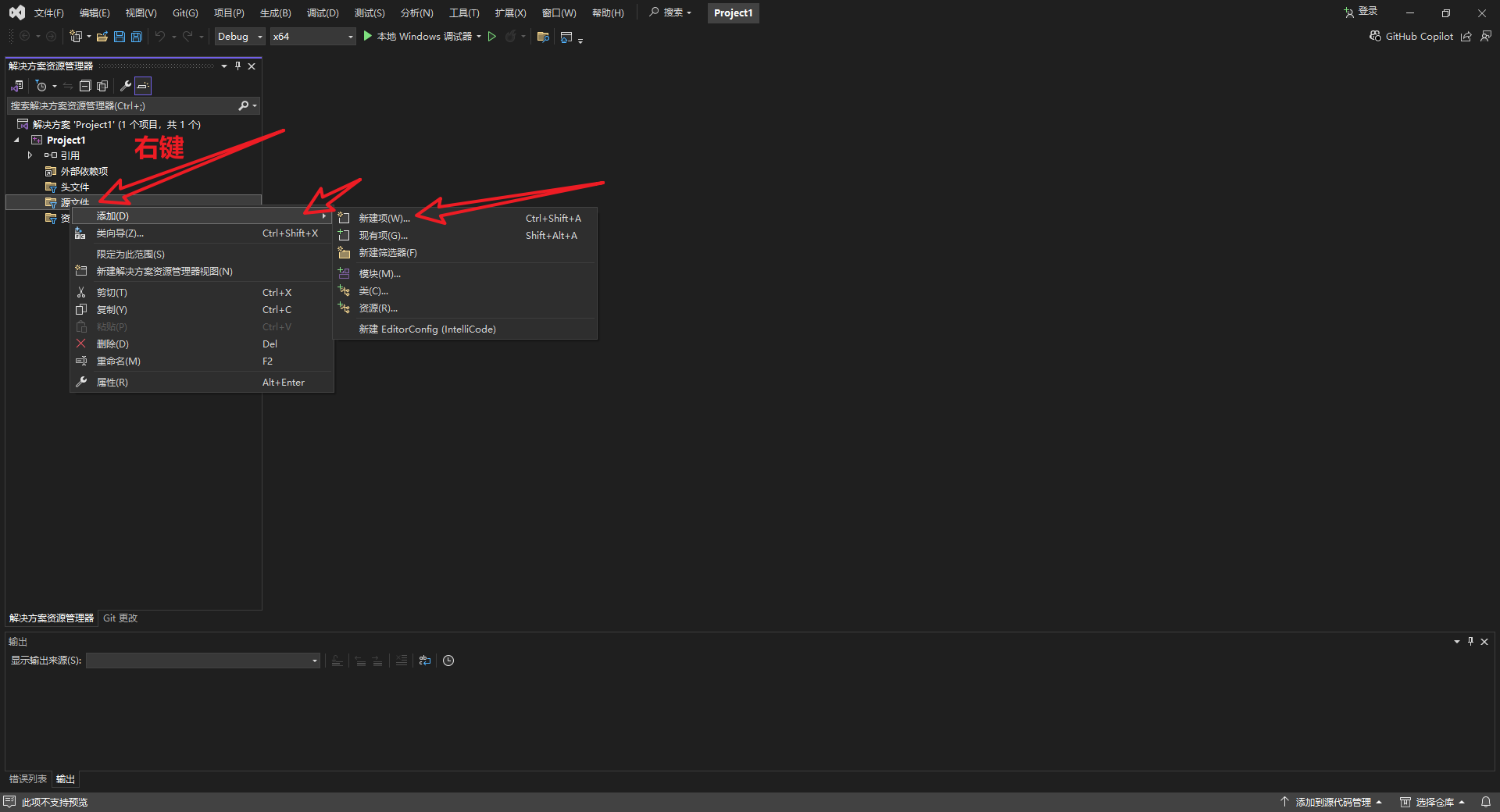Click Show All Files icon in Solution Explorer
Viewport: 1500px width, 812px height.
click(x=102, y=86)
